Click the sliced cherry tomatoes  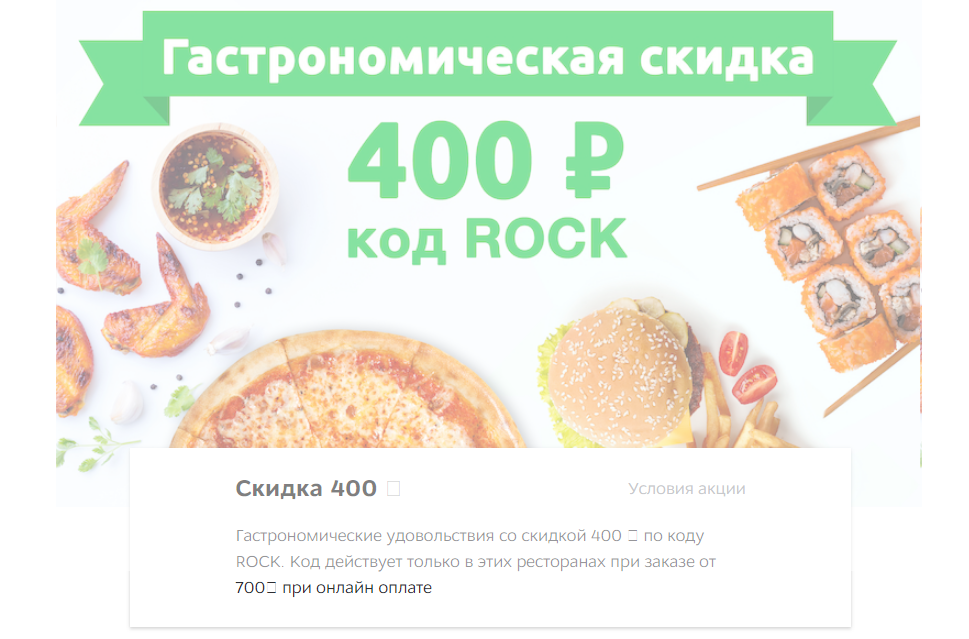coord(748,367)
